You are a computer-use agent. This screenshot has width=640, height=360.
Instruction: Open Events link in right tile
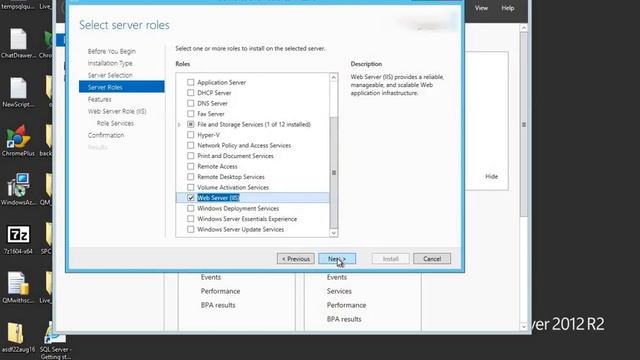(336, 277)
